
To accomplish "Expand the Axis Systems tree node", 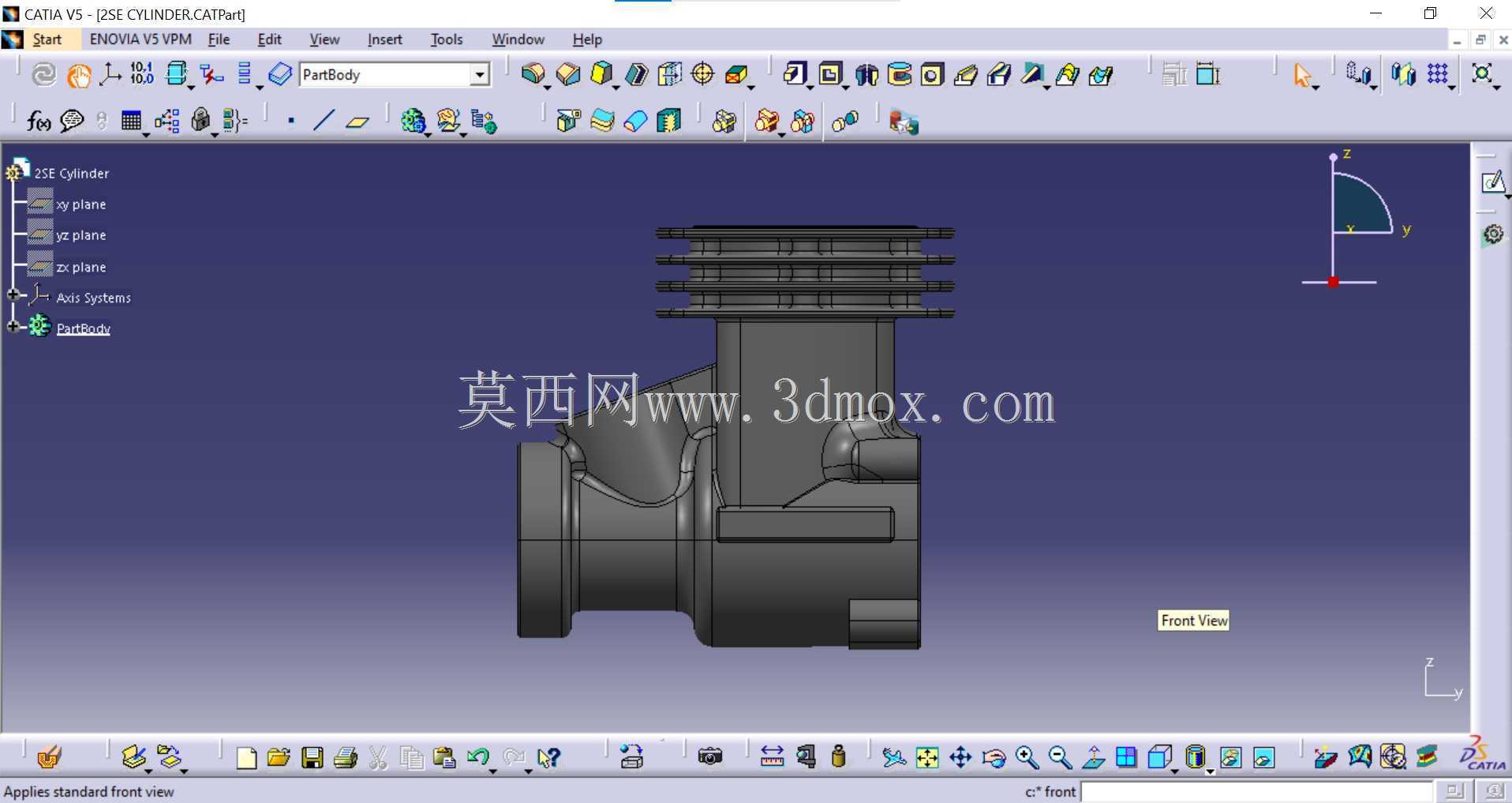I will click(x=13, y=295).
